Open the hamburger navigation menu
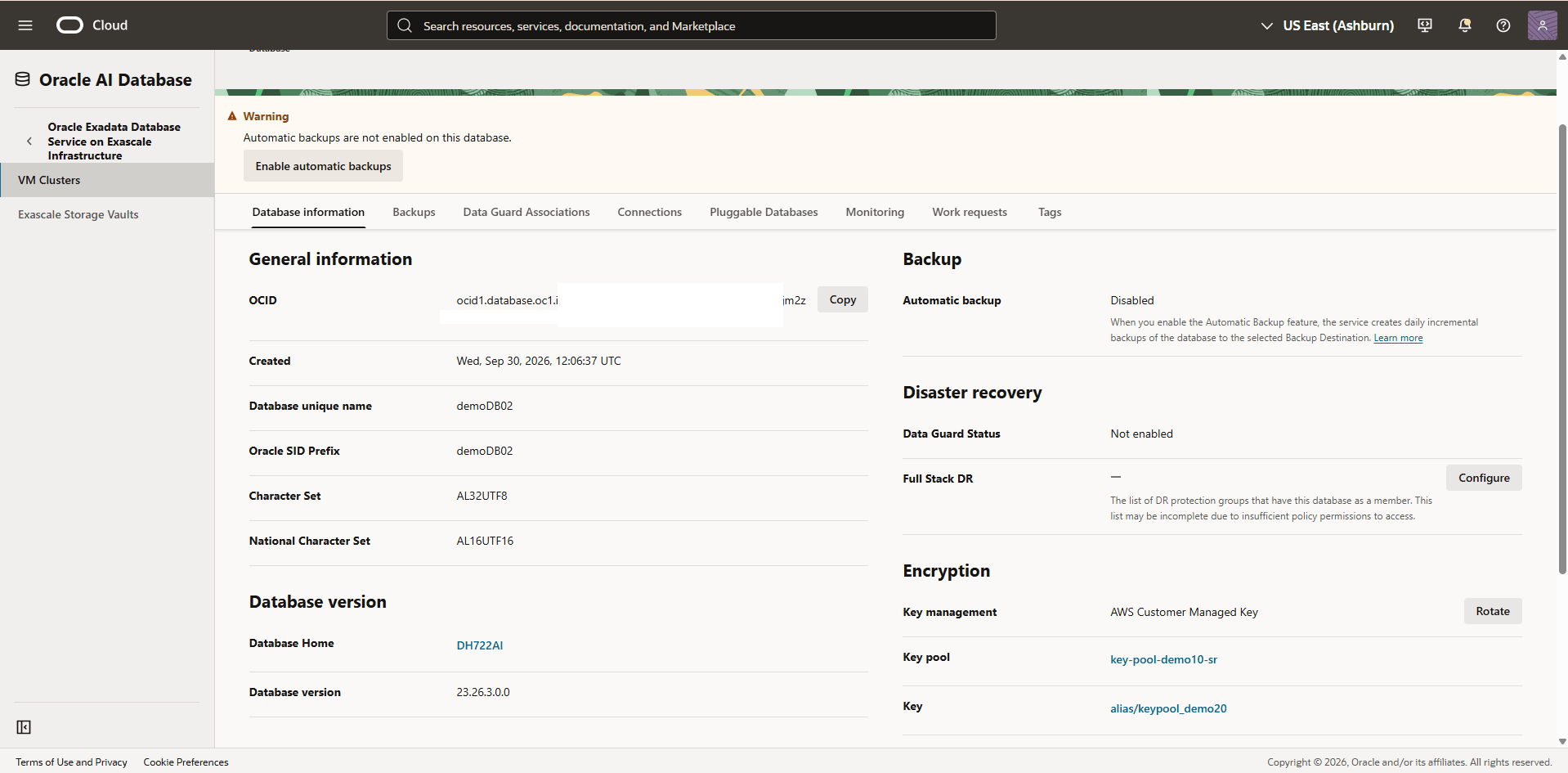This screenshot has width=1568, height=773. (25, 25)
